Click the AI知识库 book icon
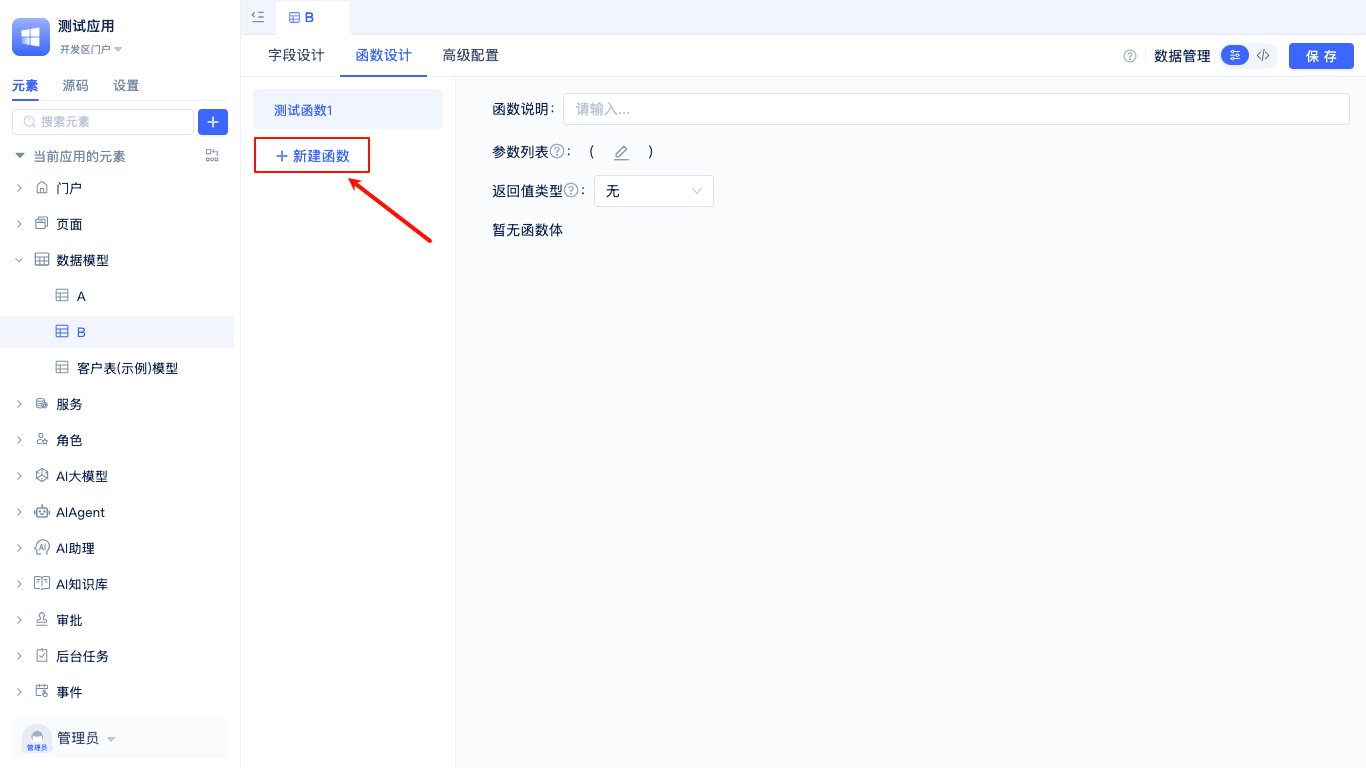The image size is (1366, 768). pyautogui.click(x=42, y=583)
